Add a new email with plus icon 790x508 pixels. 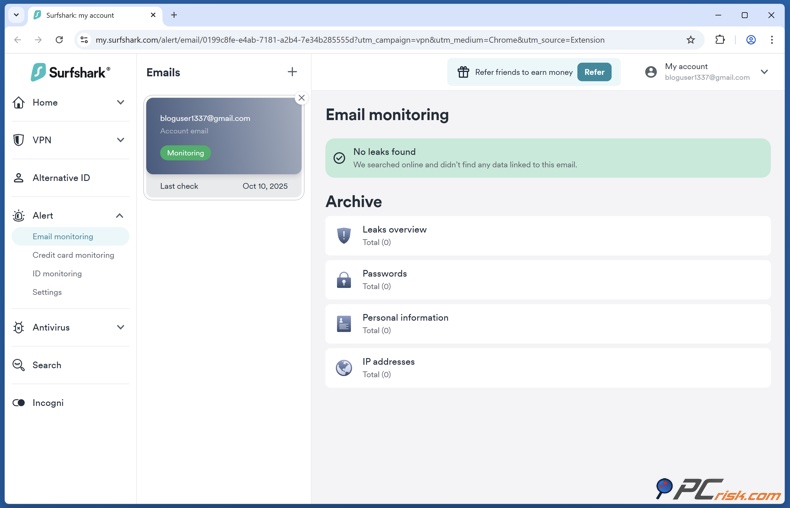point(292,72)
